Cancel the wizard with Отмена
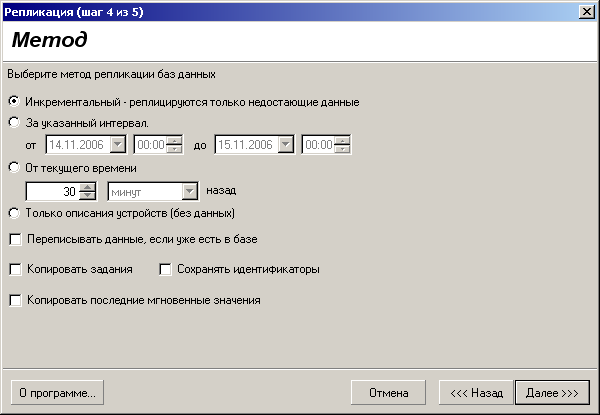Image resolution: width=600 pixels, height=415 pixels. [388, 392]
